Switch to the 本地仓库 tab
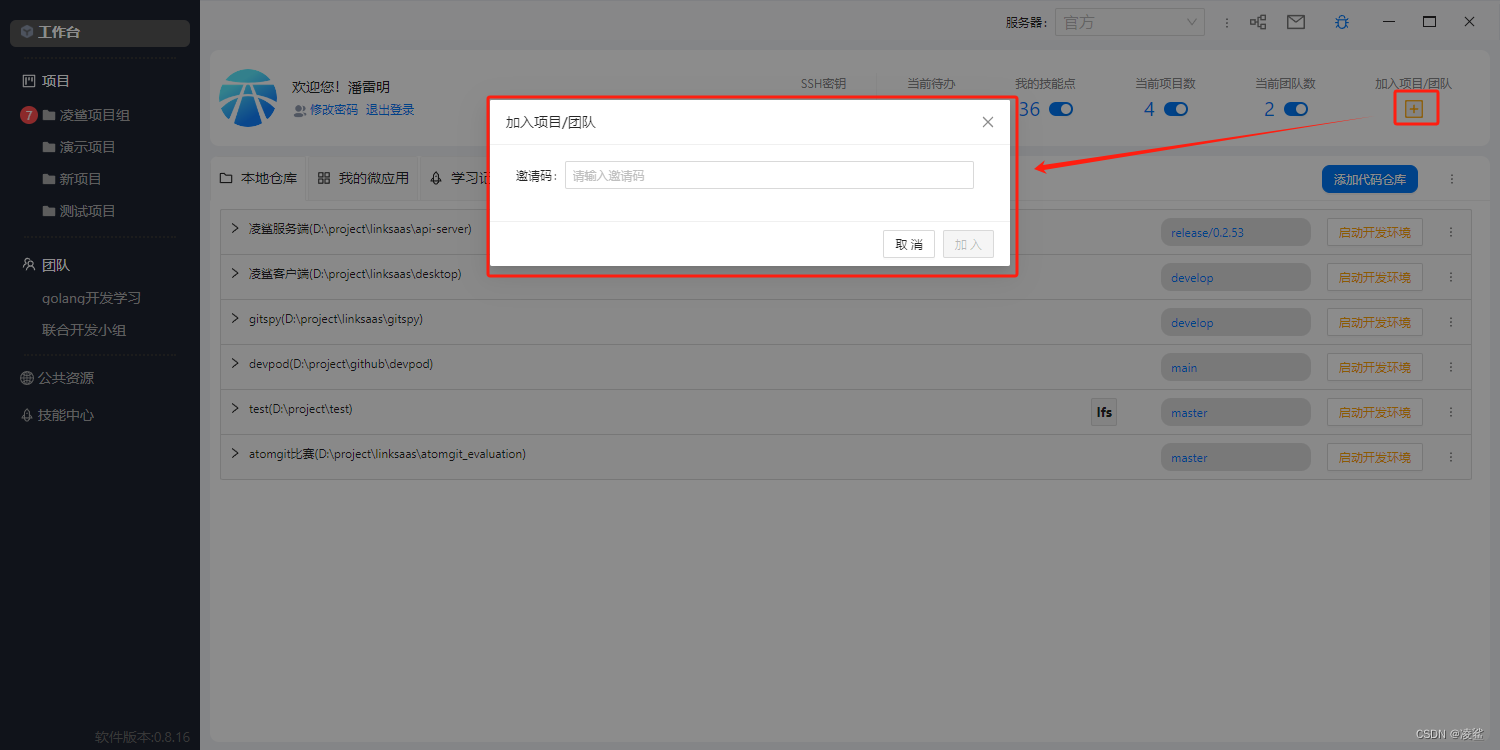 point(259,178)
